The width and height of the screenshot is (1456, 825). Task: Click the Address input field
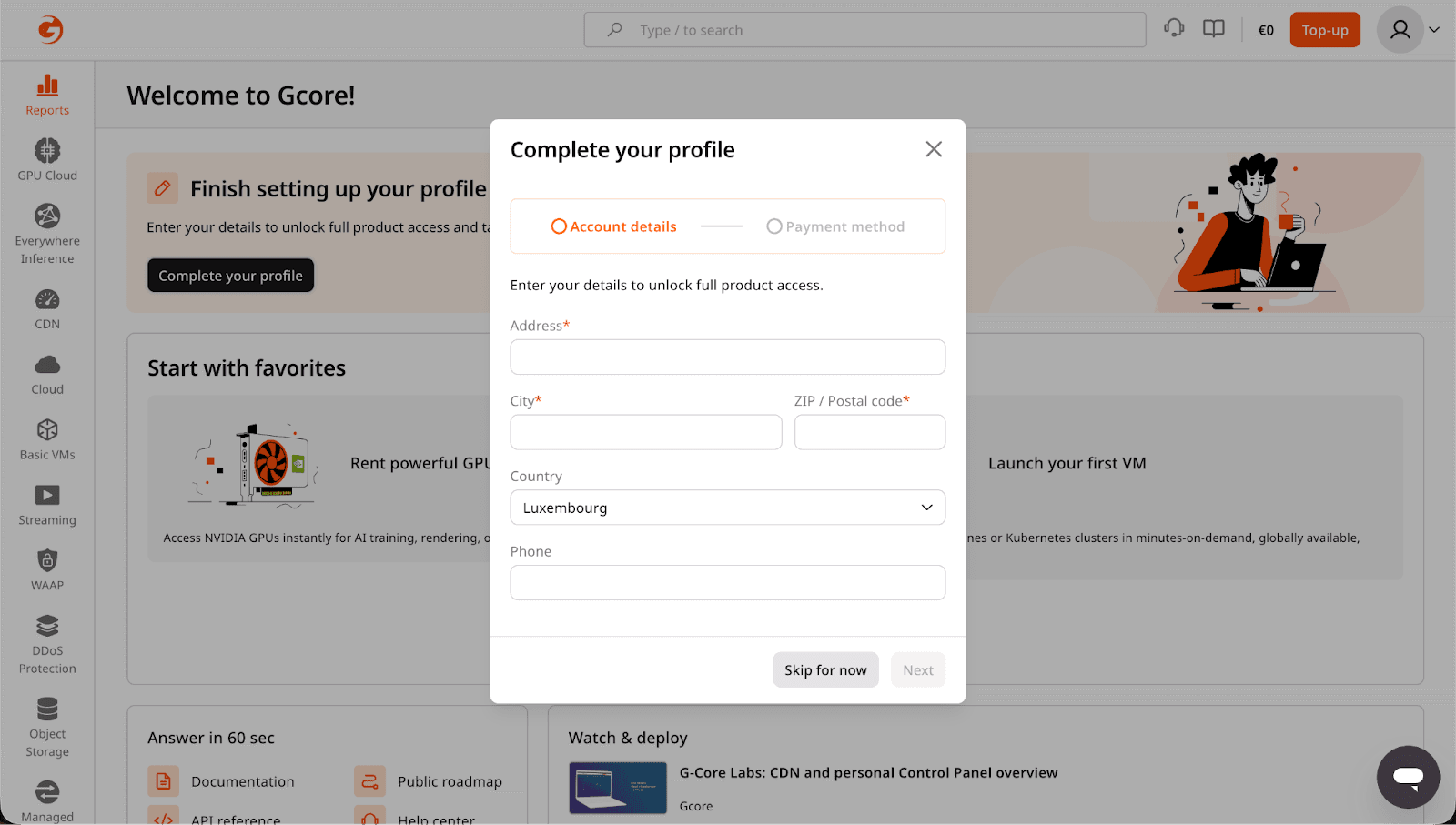pos(727,357)
